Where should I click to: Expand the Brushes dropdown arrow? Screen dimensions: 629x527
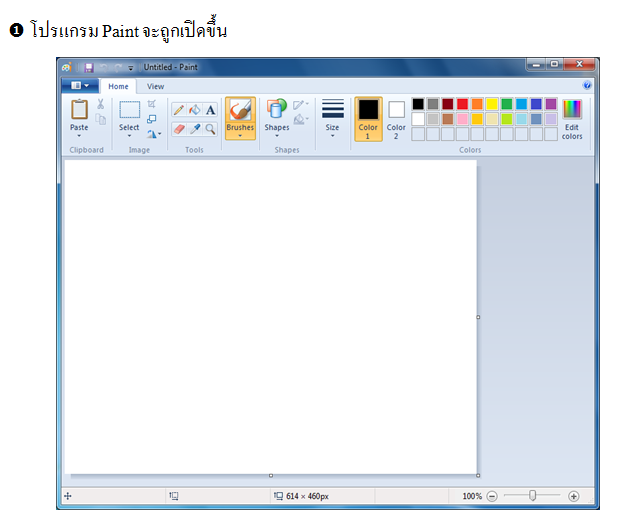coord(240,136)
